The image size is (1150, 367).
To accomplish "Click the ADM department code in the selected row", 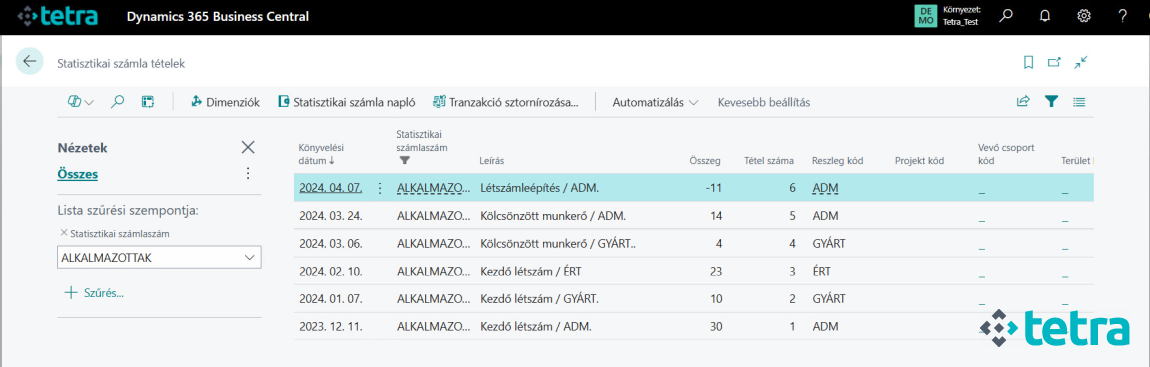I will 825,188.
